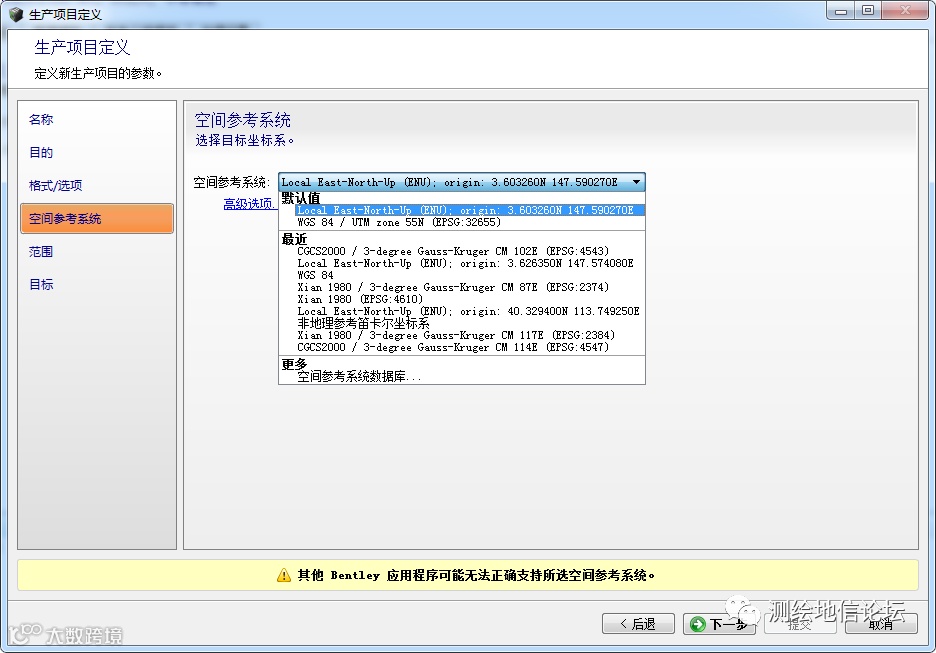Go to the 目的 step
The height and width of the screenshot is (653, 936).
[x=41, y=152]
